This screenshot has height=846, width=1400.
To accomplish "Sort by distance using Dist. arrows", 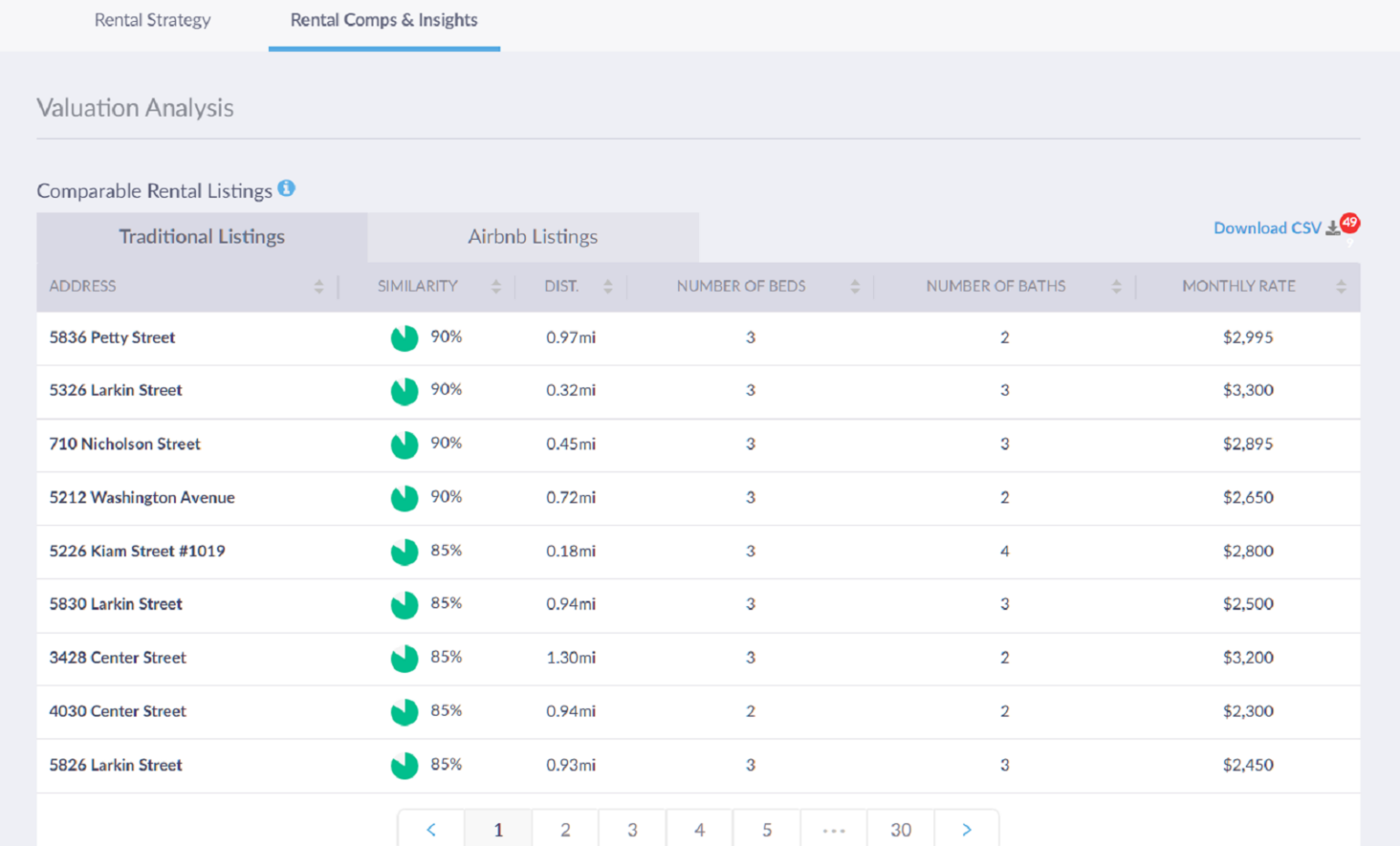I will pos(608,286).
